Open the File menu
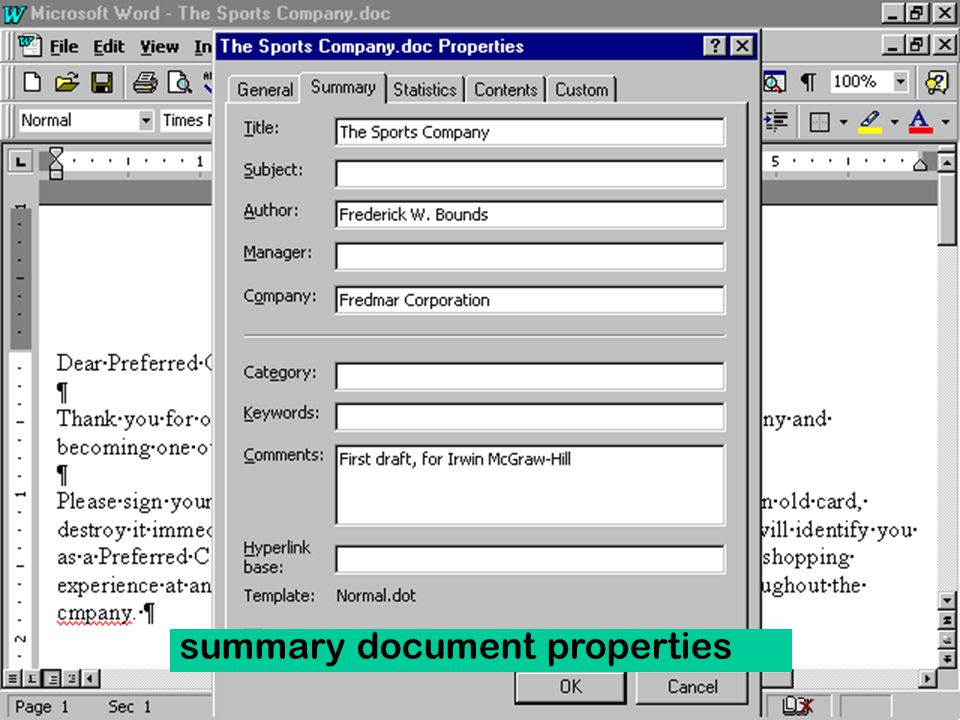The height and width of the screenshot is (720, 960). point(64,47)
